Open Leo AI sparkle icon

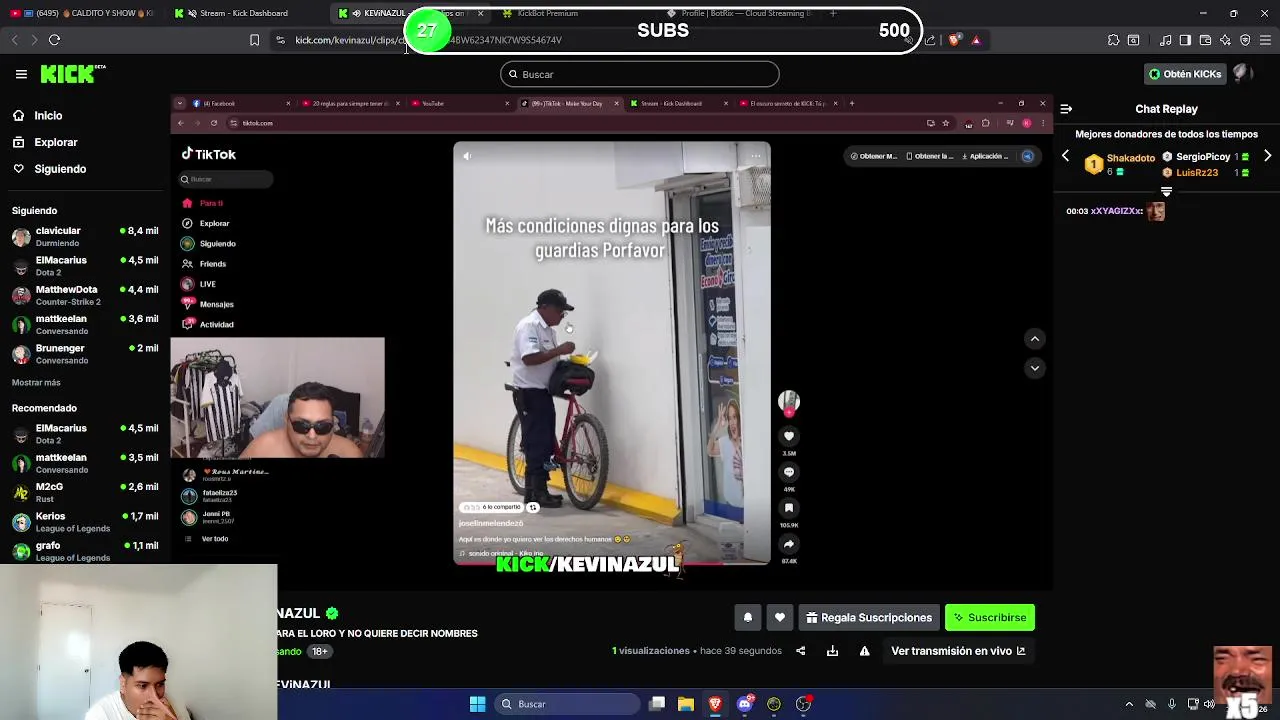coord(1225,40)
